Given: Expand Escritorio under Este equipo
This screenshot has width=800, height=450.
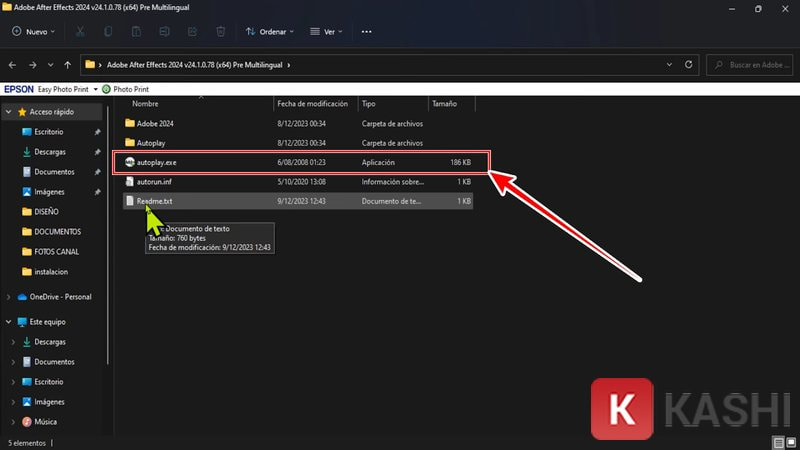Looking at the screenshot, I should (x=13, y=382).
